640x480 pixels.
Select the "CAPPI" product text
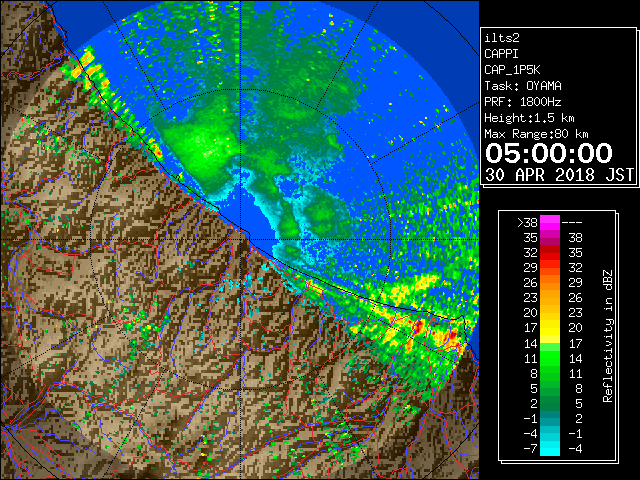(501, 54)
